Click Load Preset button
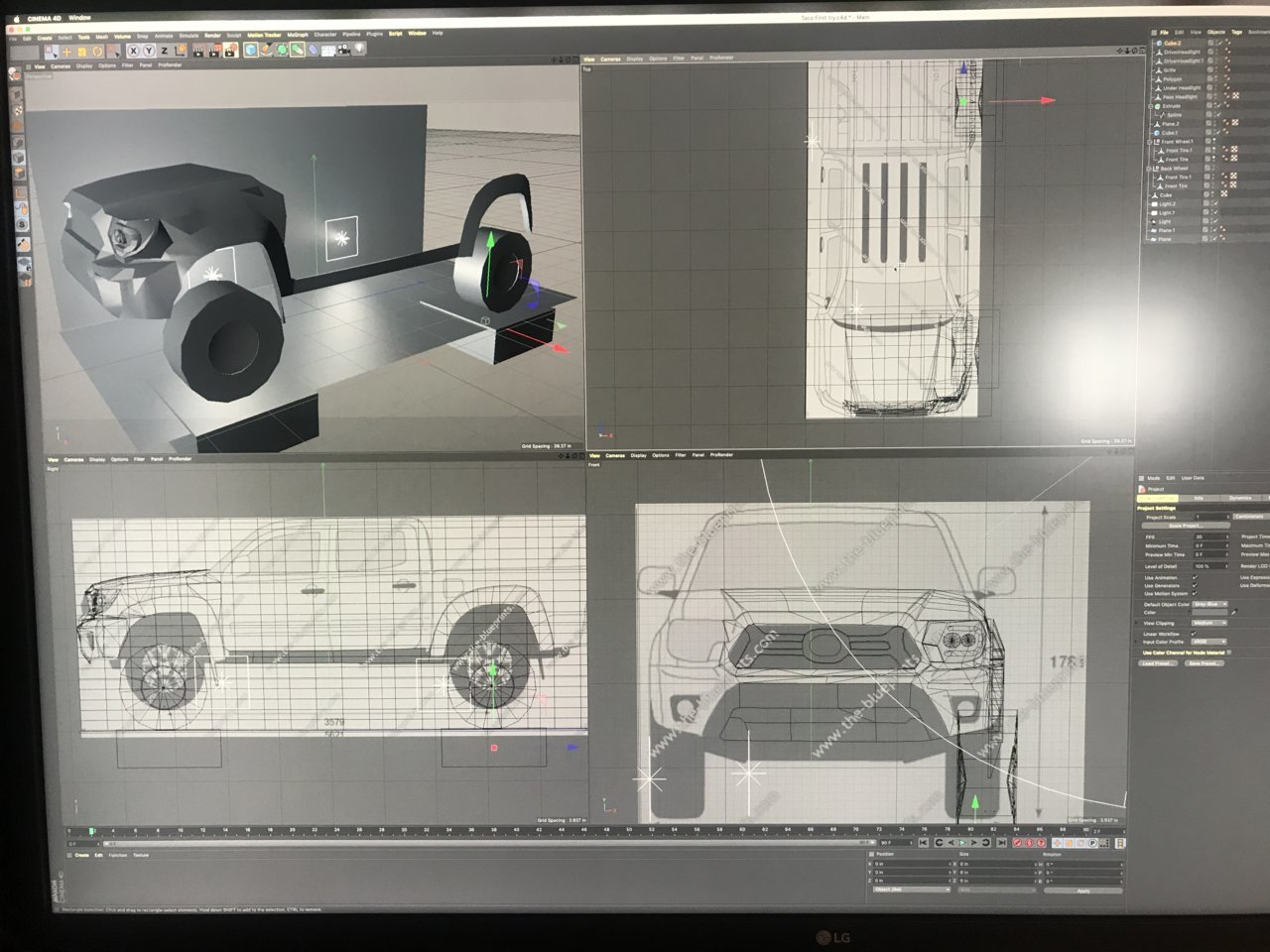Screen dimensions: 1270x952 click(1158, 663)
